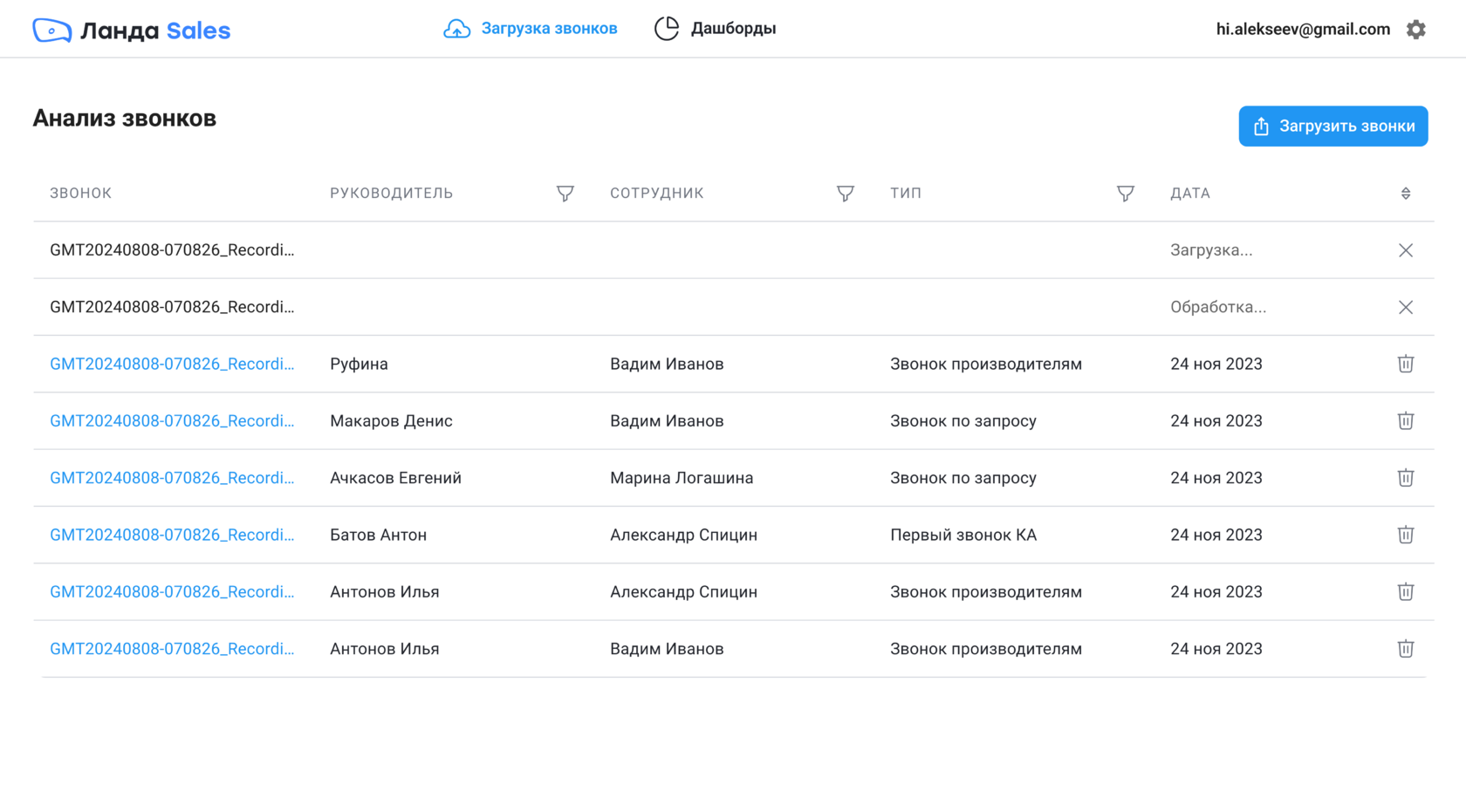Delete the Ачкасов Евгений call row
This screenshot has height=812, width=1466.
pyautogui.click(x=1405, y=478)
